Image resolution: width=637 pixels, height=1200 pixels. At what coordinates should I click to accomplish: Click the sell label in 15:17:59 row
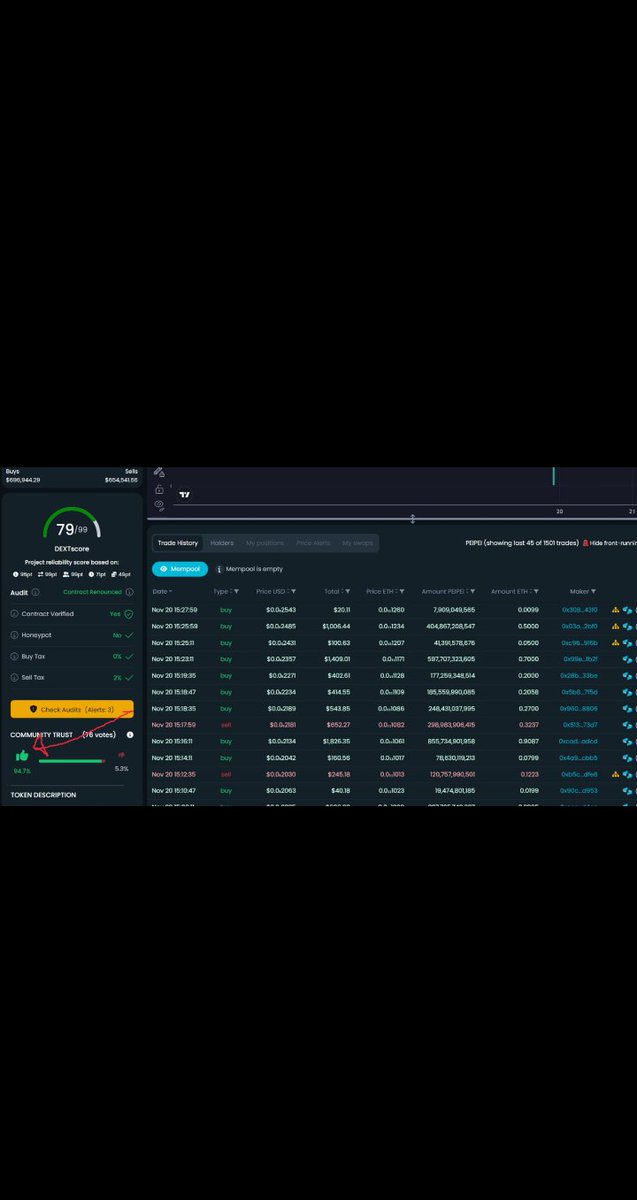pos(226,725)
